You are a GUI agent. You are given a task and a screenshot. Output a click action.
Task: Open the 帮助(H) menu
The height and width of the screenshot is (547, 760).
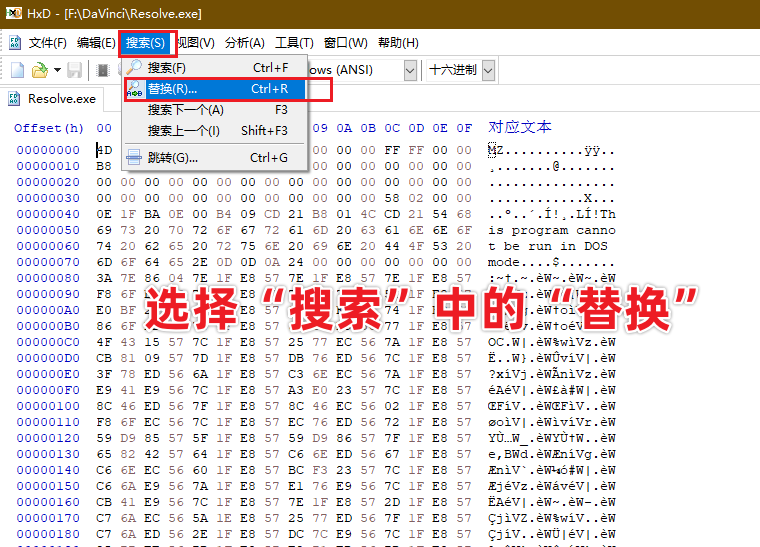(x=398, y=43)
